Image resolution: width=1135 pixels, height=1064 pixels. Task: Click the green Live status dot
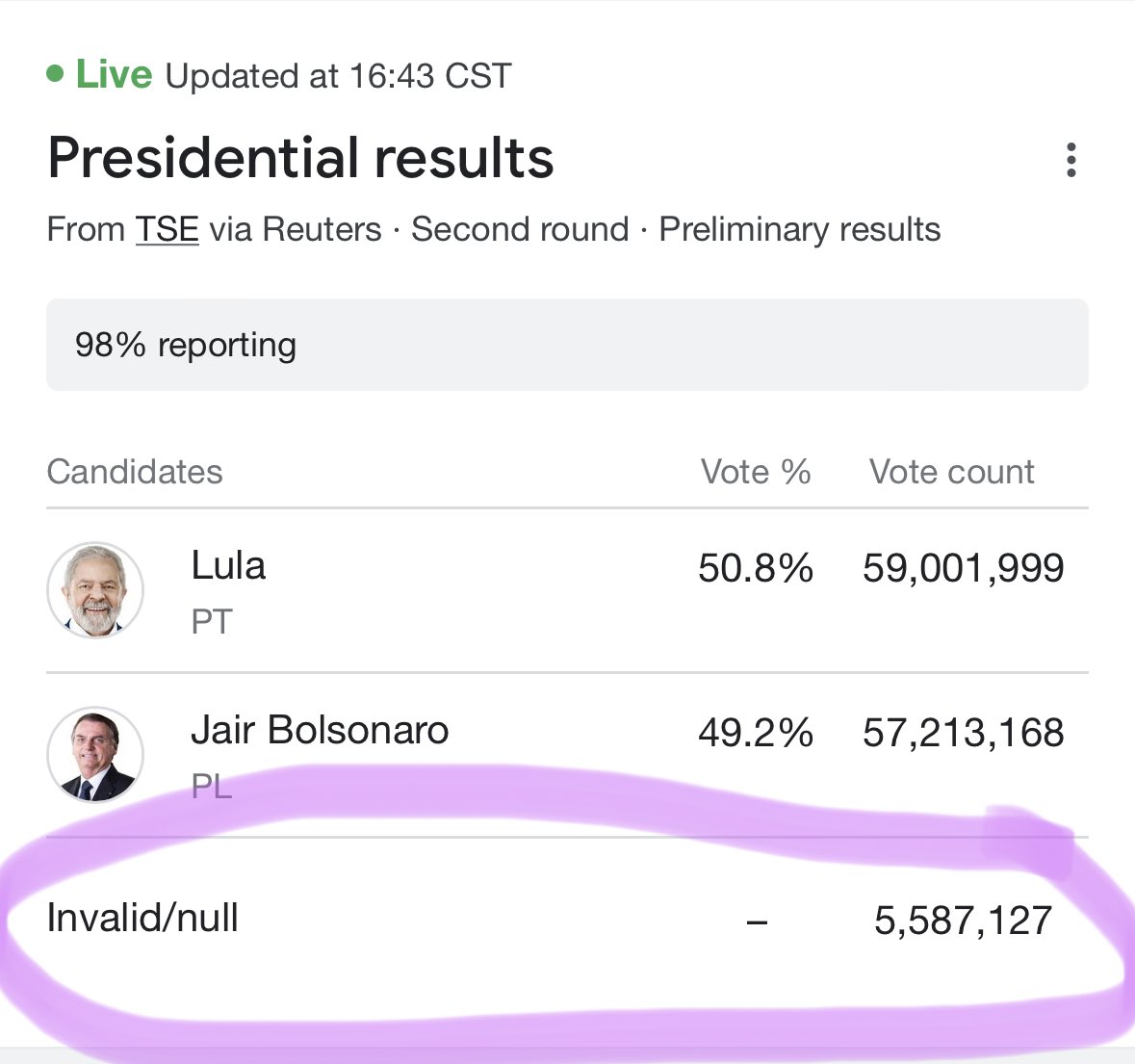click(x=55, y=74)
